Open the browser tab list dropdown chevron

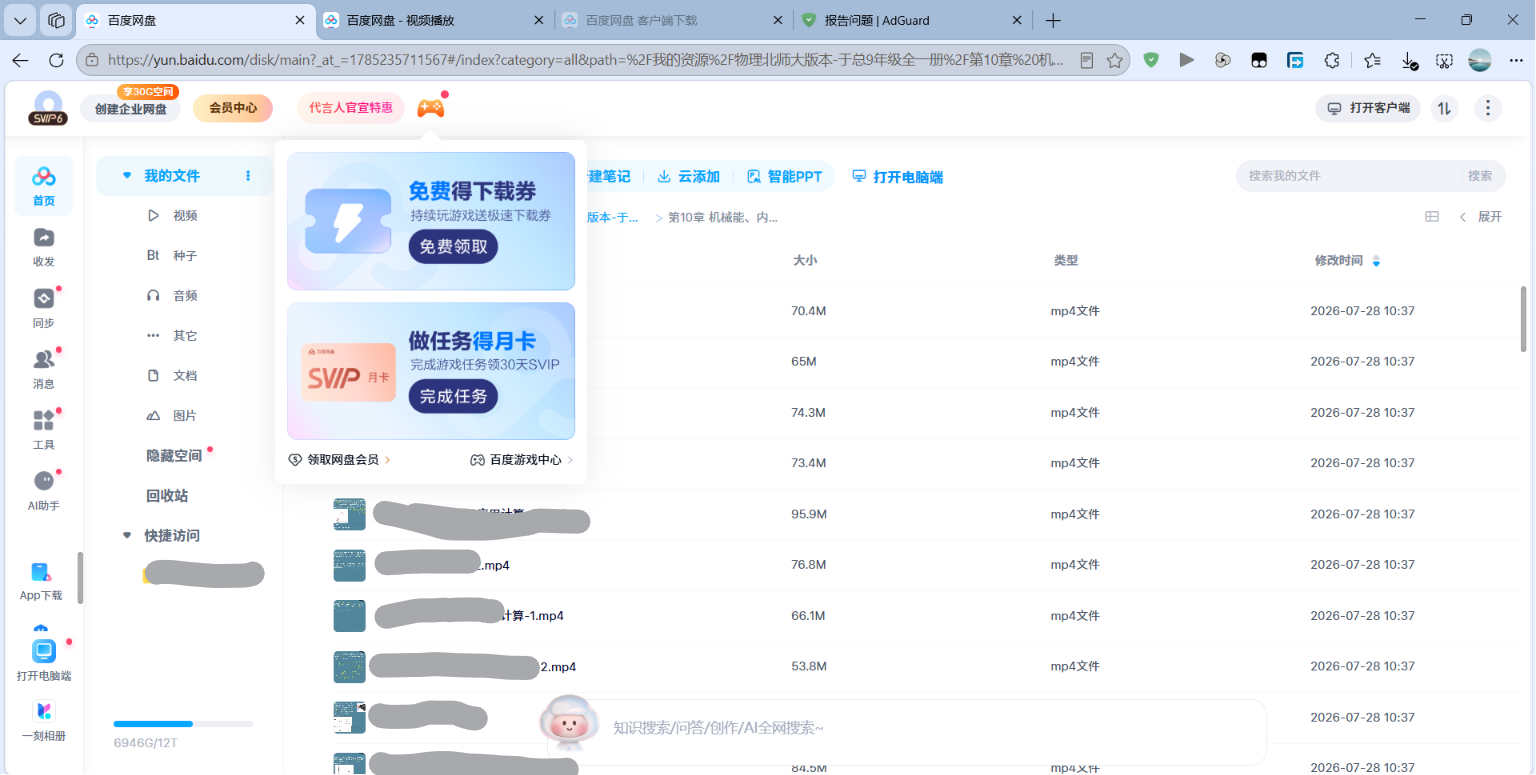pyautogui.click(x=21, y=20)
